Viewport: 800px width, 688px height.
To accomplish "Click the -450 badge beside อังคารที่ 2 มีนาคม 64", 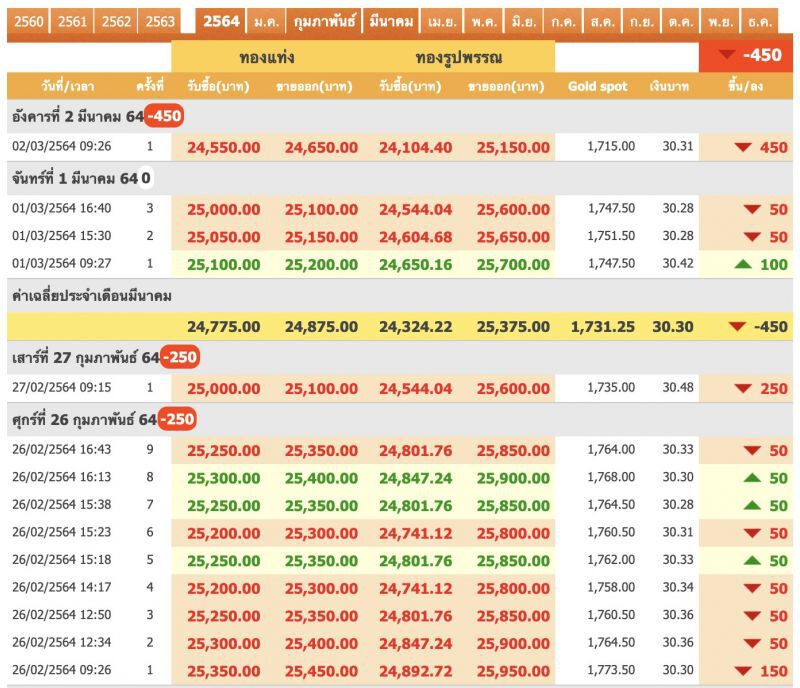I will (x=164, y=116).
